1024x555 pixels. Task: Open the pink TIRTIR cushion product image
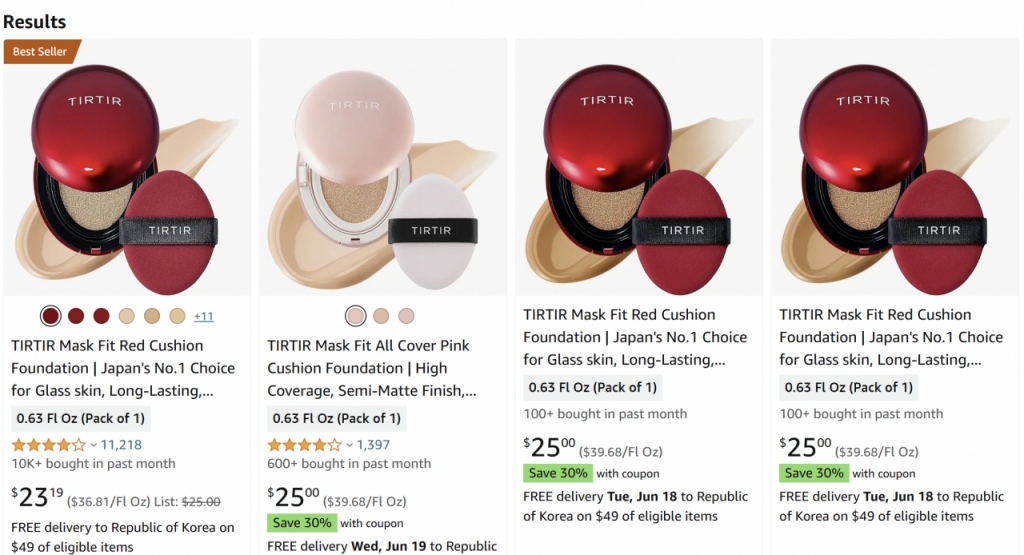[x=383, y=170]
